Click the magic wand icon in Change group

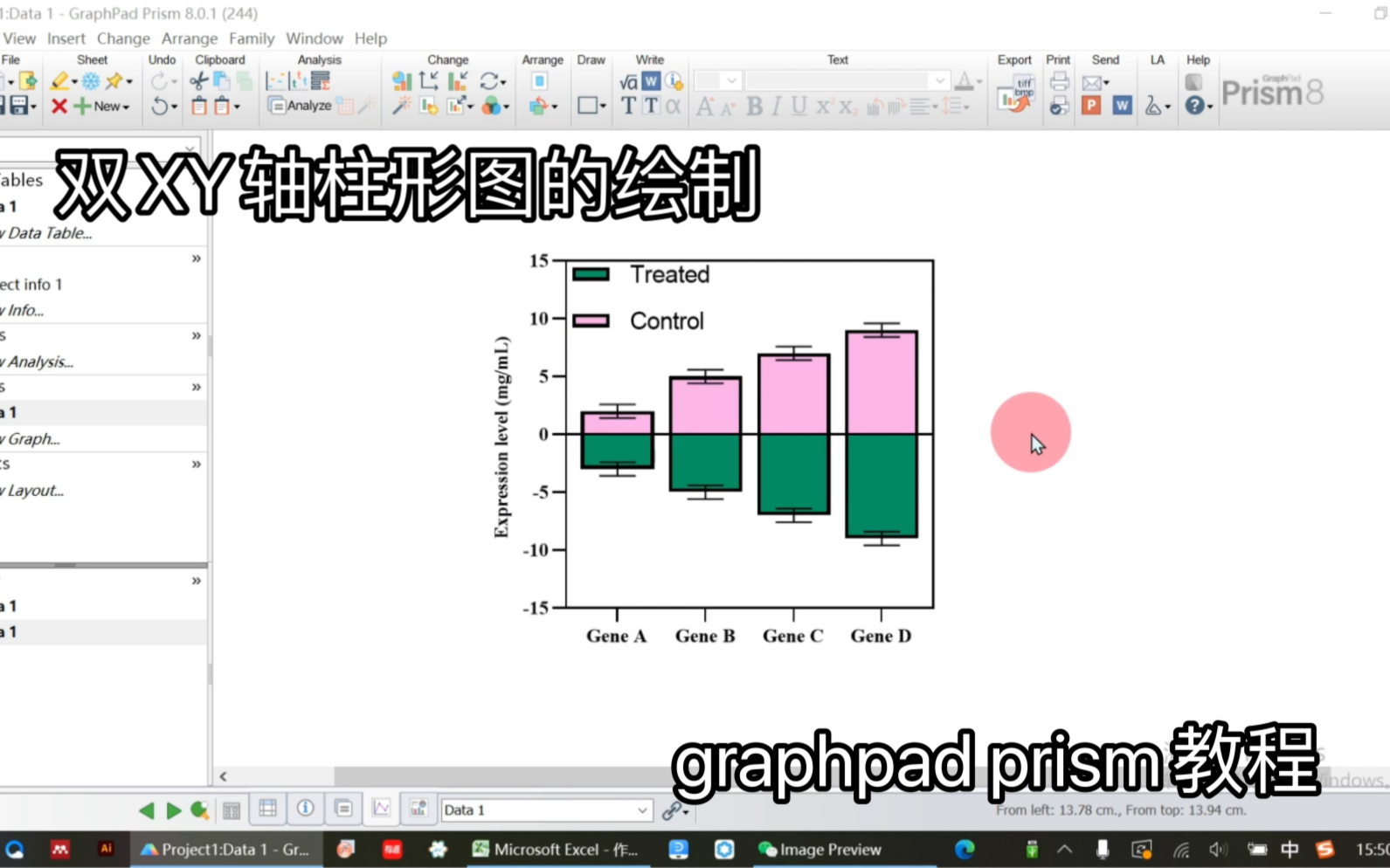pos(402,106)
